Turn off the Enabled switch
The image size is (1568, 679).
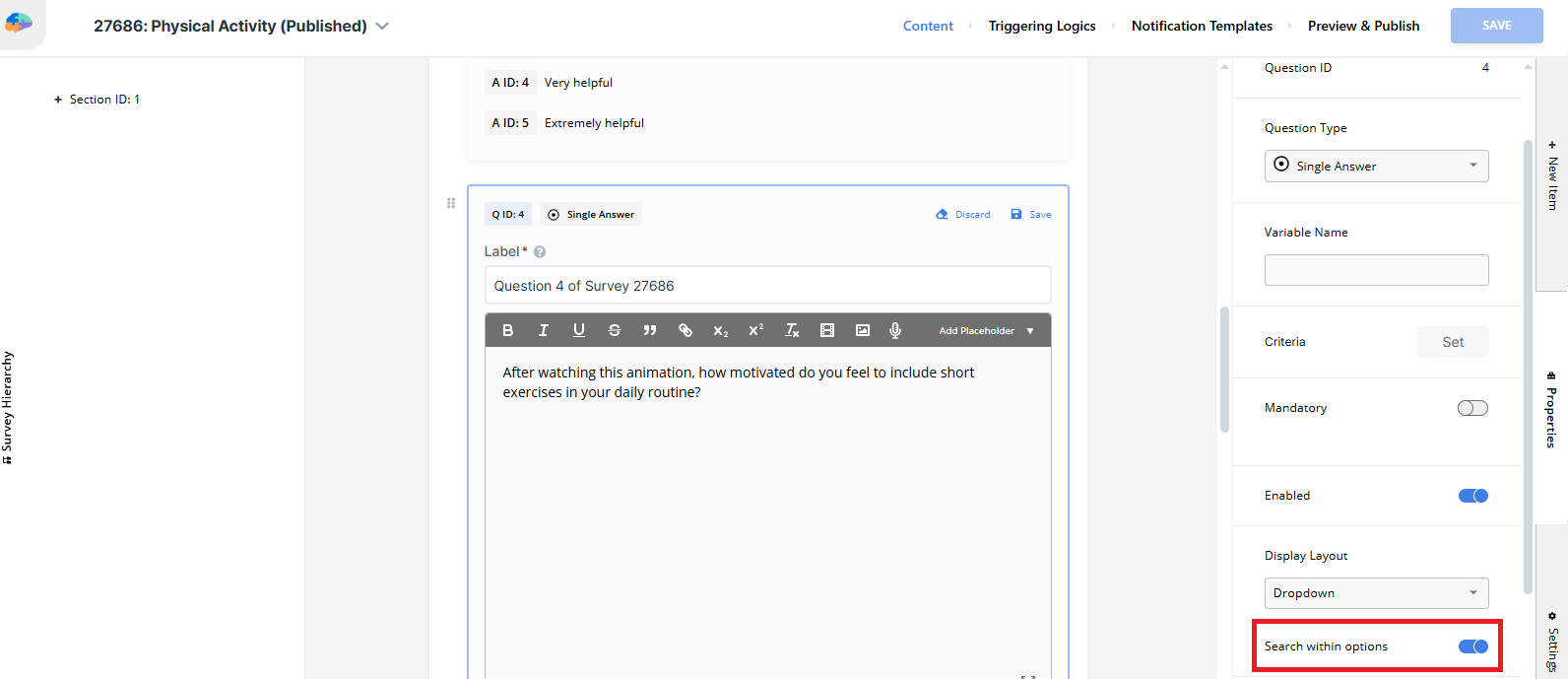1472,496
